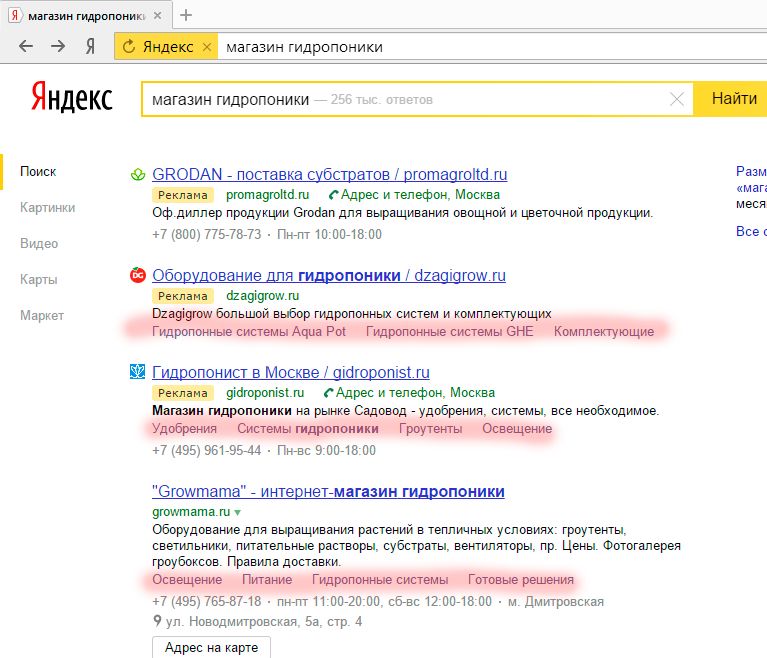Click the м. Дмитровская metro text
The height and width of the screenshot is (658, 767).
pyautogui.click(x=556, y=601)
